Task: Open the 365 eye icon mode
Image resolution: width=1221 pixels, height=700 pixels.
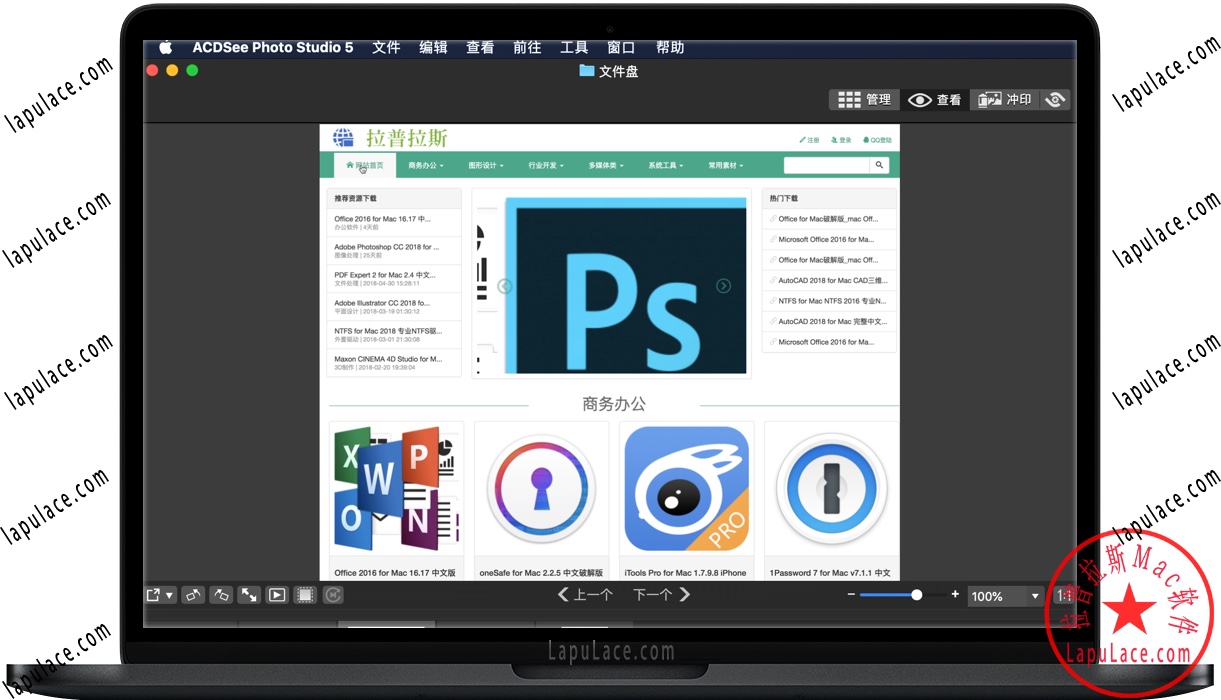Action: (x=1055, y=100)
